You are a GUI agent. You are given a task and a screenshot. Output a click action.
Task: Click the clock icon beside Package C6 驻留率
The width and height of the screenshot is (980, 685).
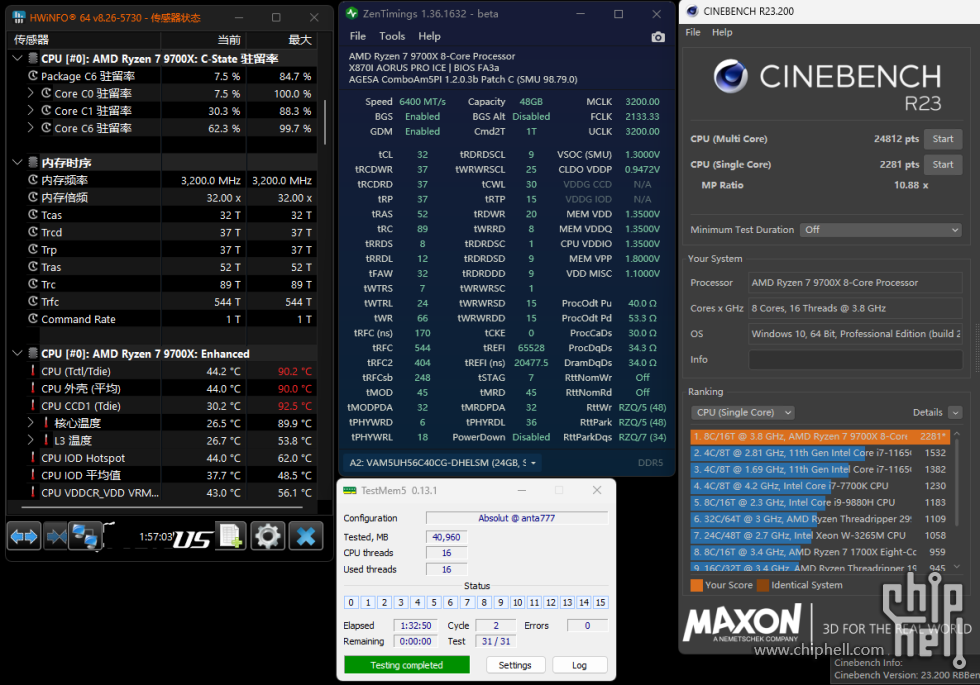(x=33, y=76)
